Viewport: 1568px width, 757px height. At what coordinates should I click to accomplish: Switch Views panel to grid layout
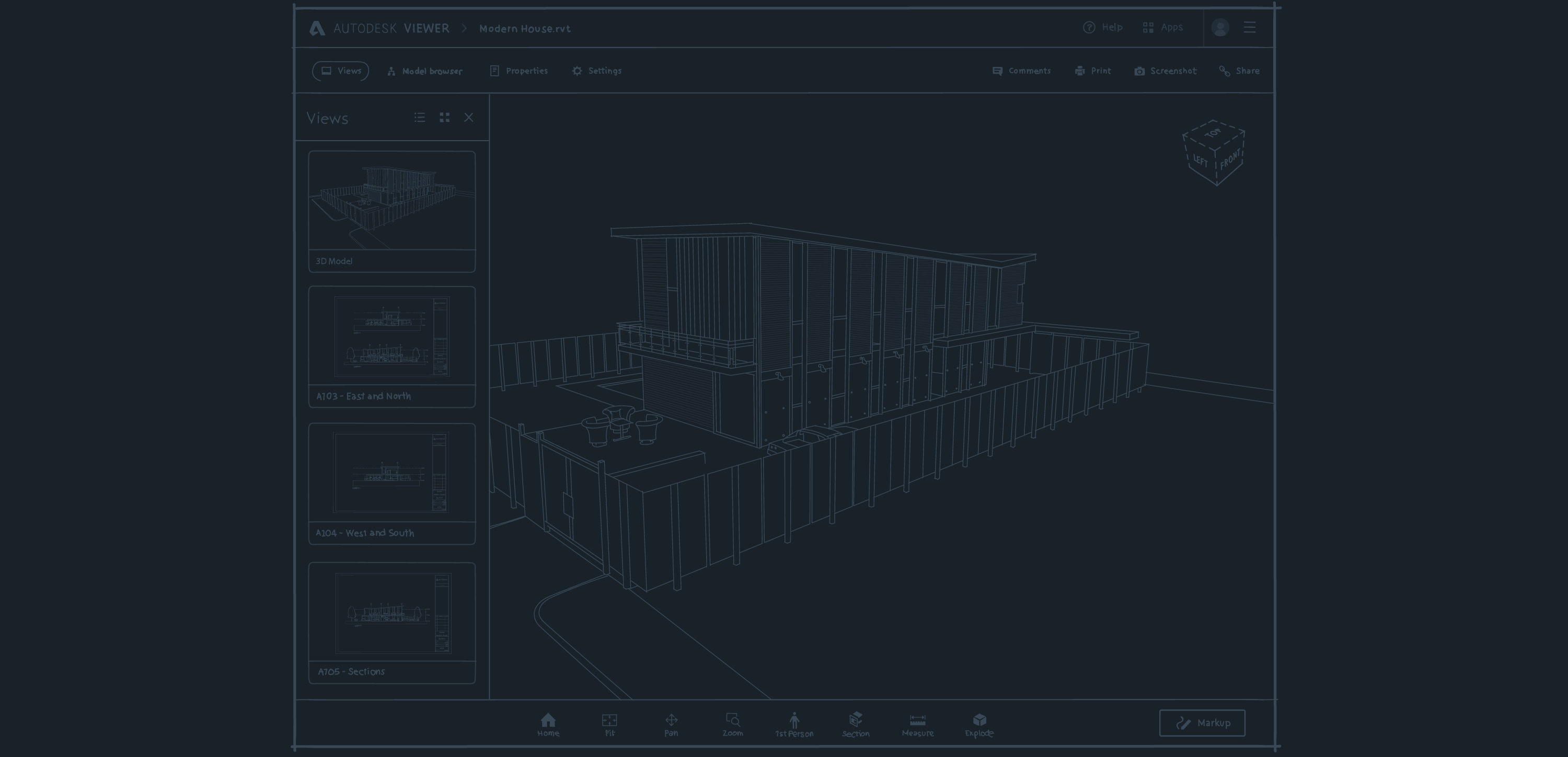coord(444,118)
